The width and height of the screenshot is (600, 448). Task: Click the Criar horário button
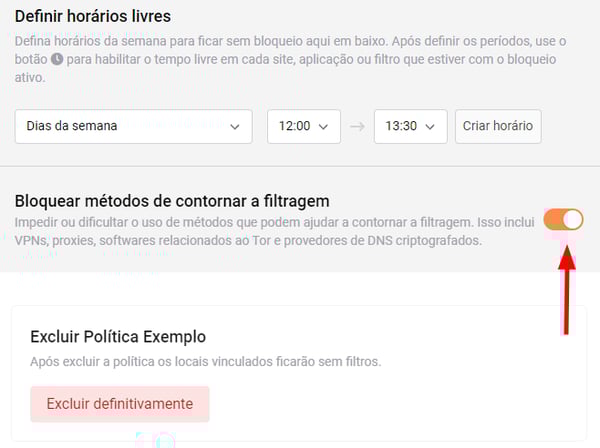[x=498, y=127]
